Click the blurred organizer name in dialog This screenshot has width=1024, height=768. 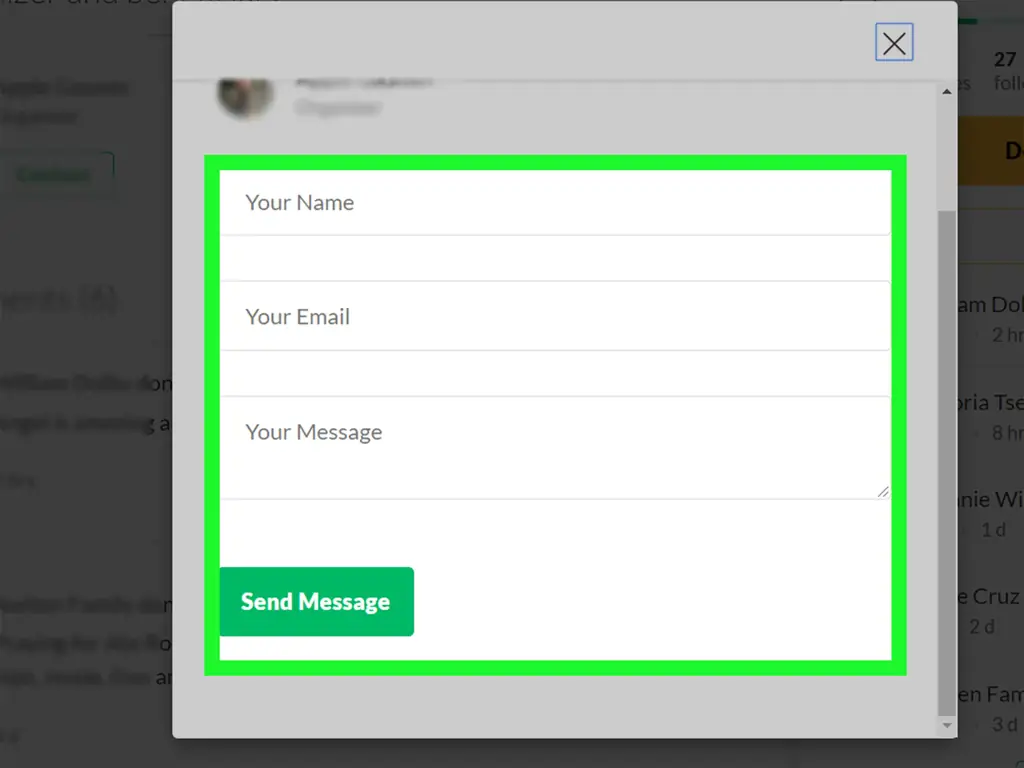[363, 81]
